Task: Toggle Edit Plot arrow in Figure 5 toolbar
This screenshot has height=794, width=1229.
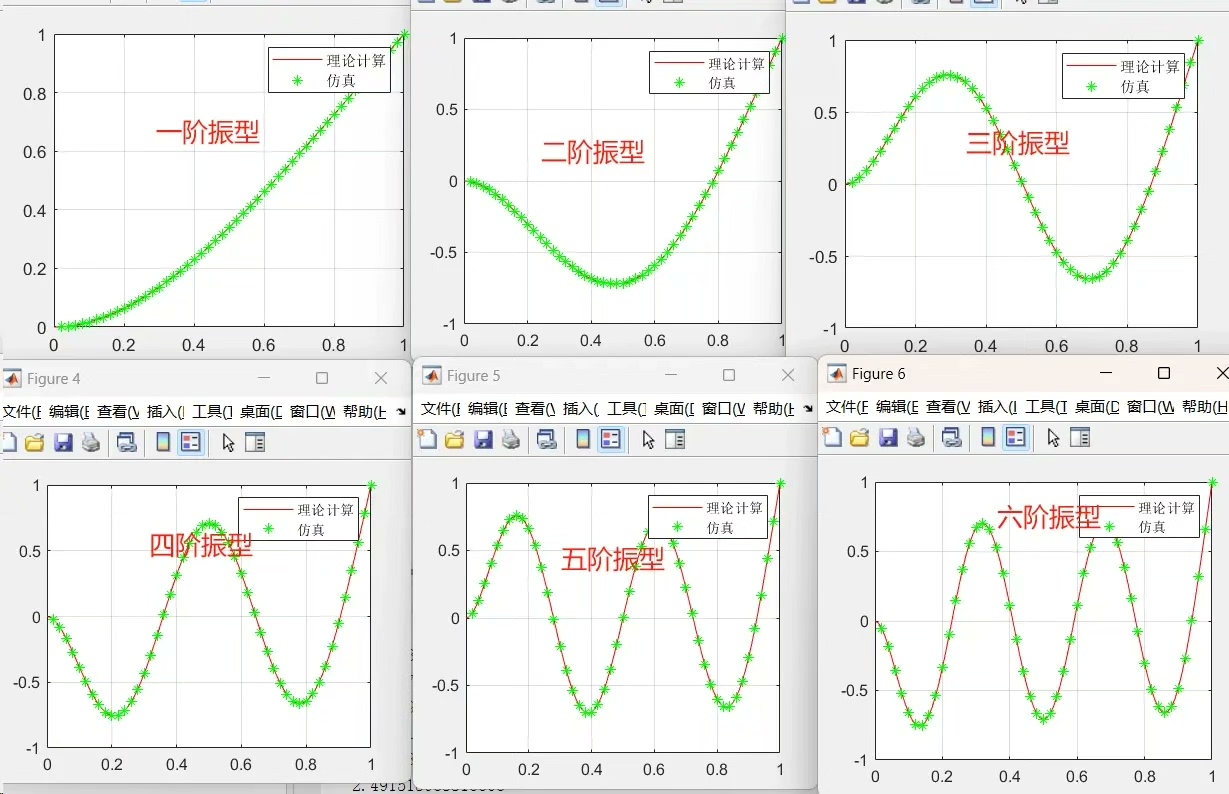Action: pyautogui.click(x=648, y=438)
